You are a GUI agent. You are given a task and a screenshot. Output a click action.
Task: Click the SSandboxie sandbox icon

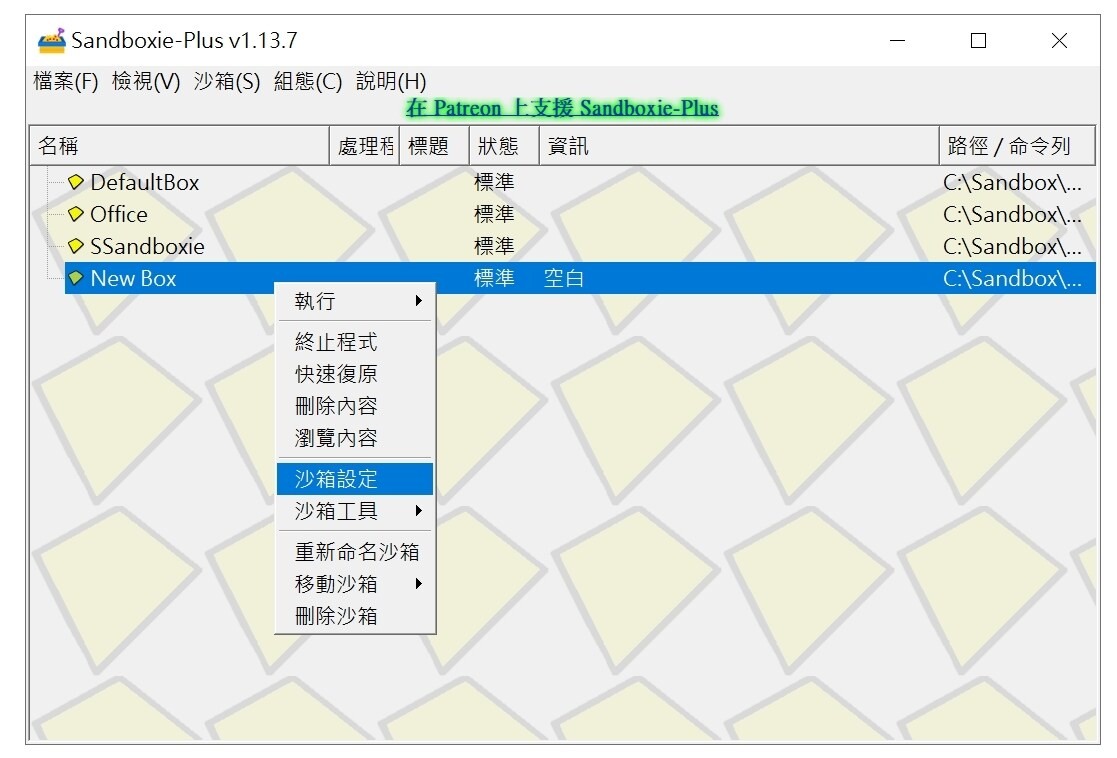click(77, 246)
